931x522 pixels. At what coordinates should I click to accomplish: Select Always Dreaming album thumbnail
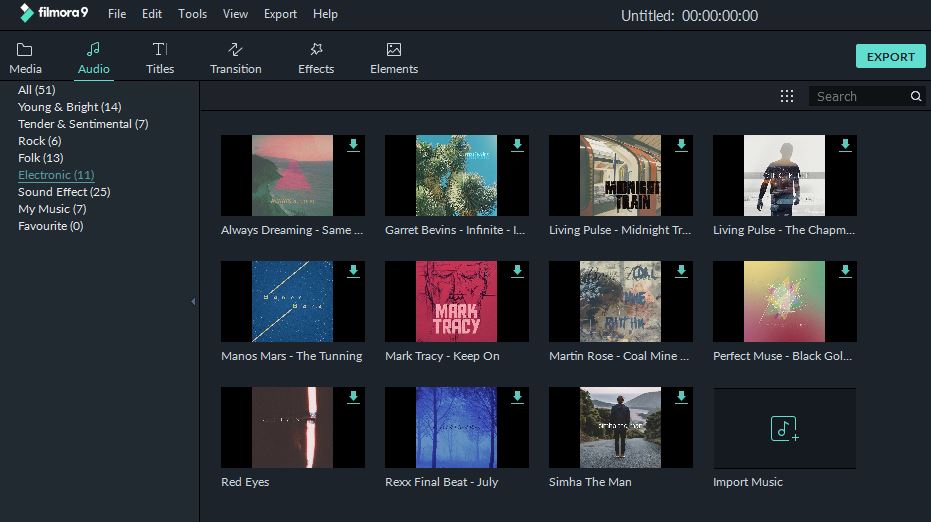point(292,175)
